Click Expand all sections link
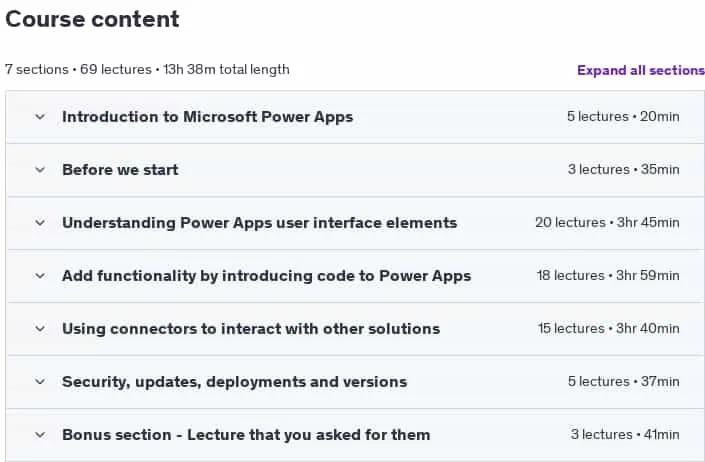 641,70
